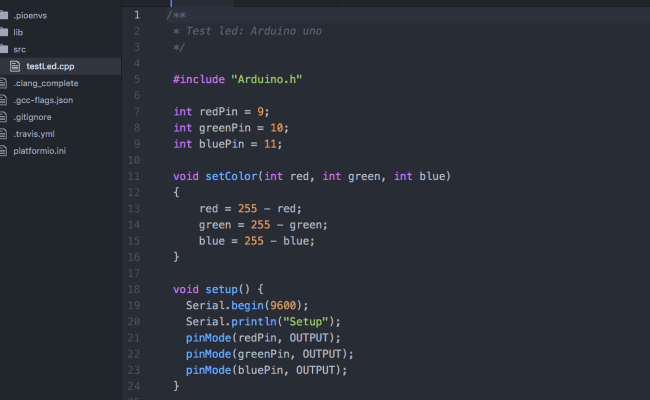Click pinMode(greenPin, OUTPUT) line
This screenshot has height=400, width=650.
coord(269,354)
